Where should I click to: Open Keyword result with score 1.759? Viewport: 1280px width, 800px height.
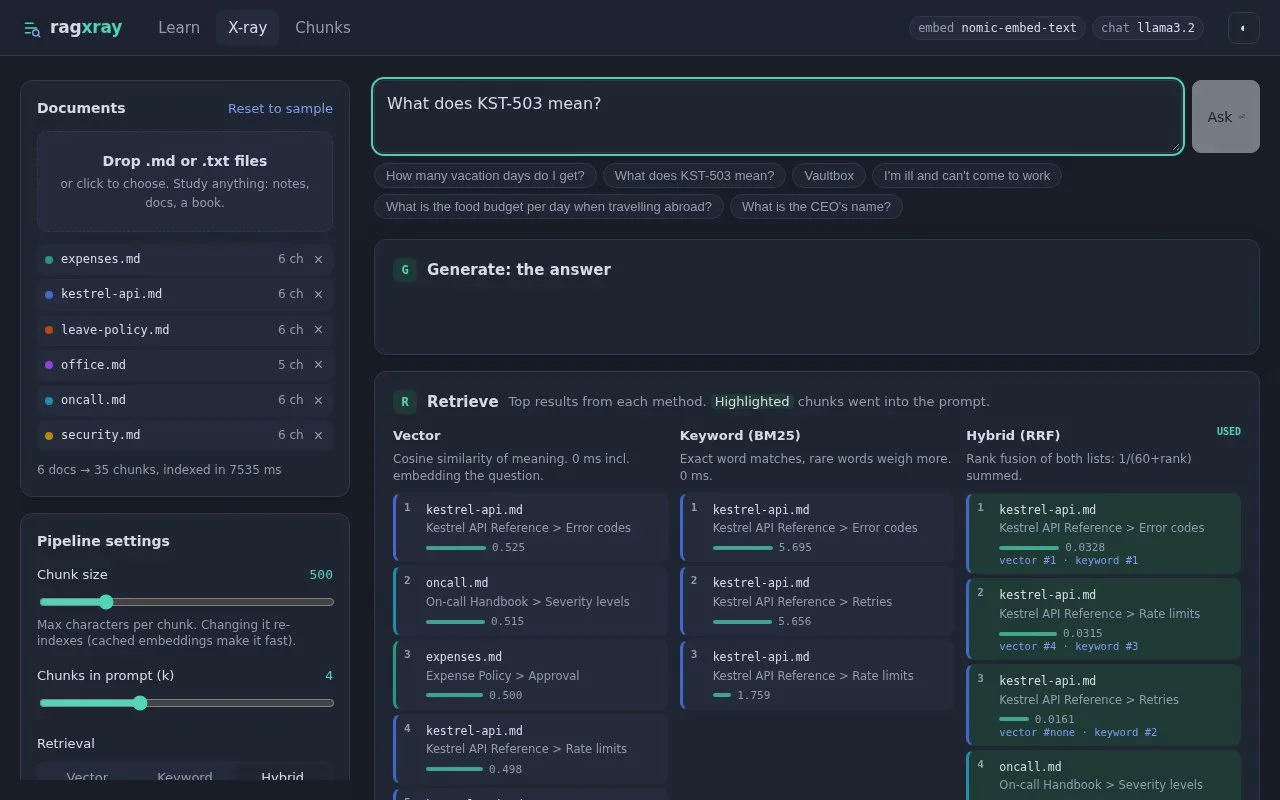(x=817, y=675)
